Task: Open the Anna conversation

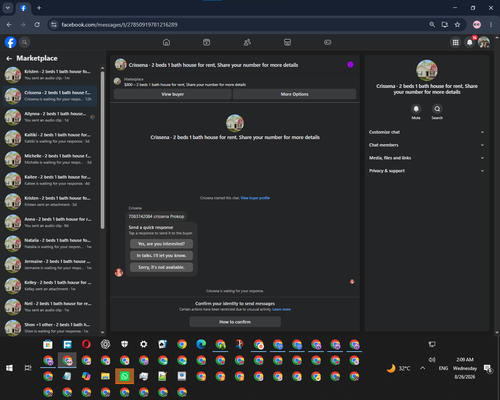Action: 50,222
